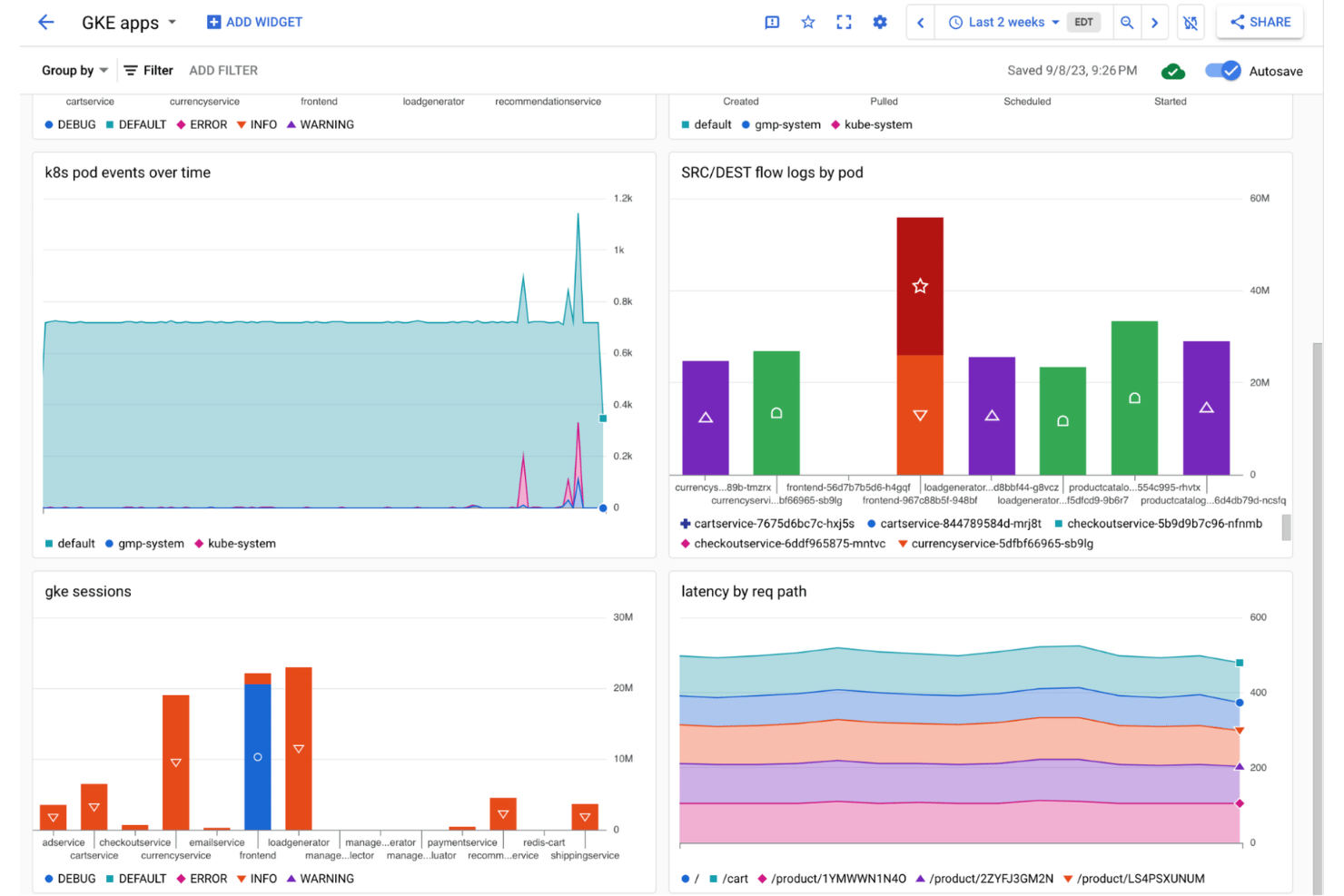The height and width of the screenshot is (896, 1344).
Task: Toggle the Autosave switch
Action: (1223, 71)
